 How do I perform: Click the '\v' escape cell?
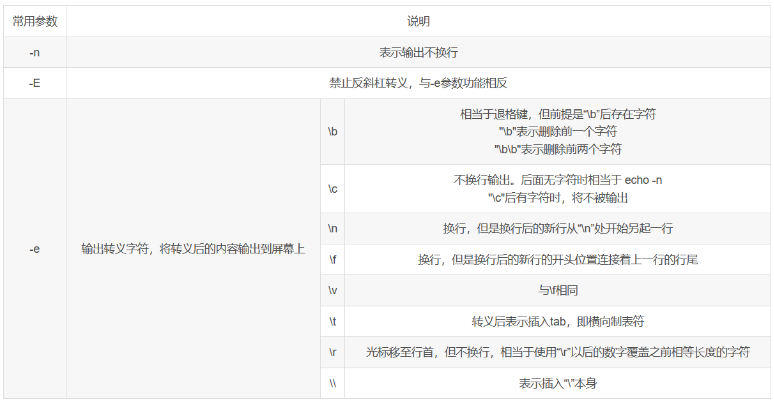[x=332, y=291]
